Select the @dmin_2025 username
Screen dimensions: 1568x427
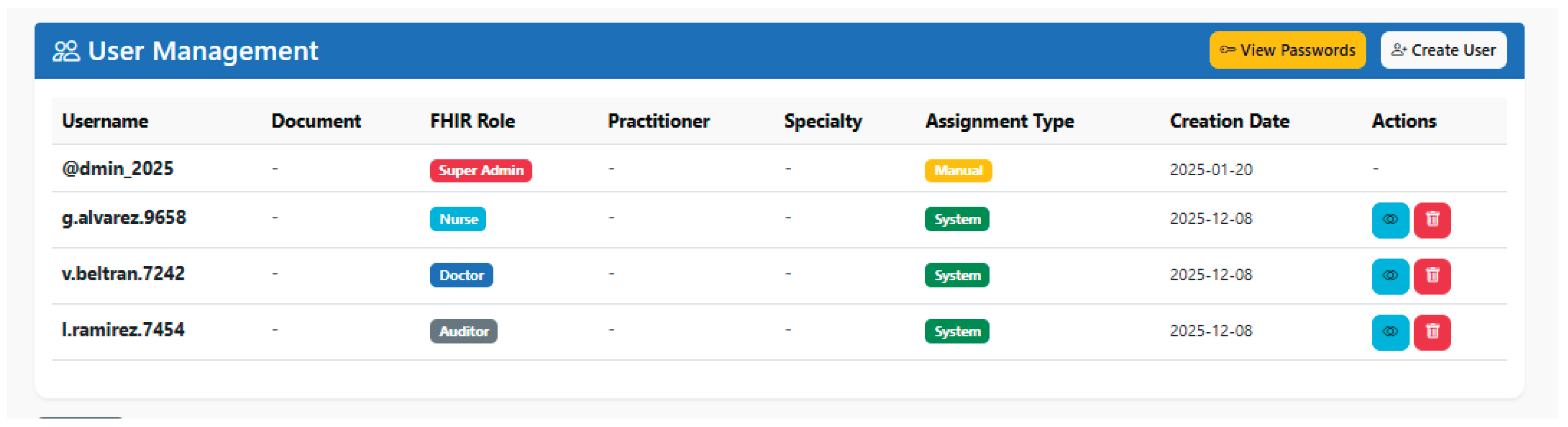pos(118,169)
